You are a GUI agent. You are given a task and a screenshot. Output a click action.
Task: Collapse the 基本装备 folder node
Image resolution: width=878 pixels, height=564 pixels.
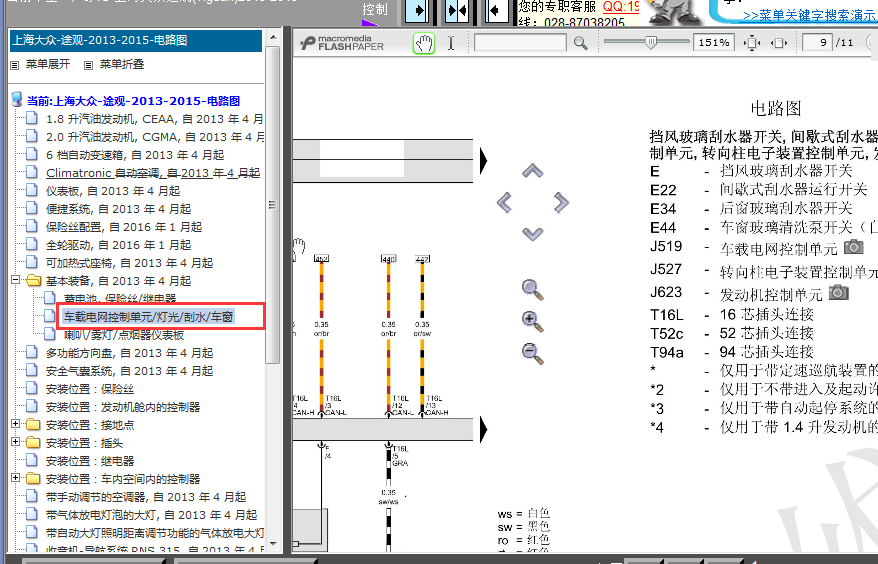click(x=16, y=280)
